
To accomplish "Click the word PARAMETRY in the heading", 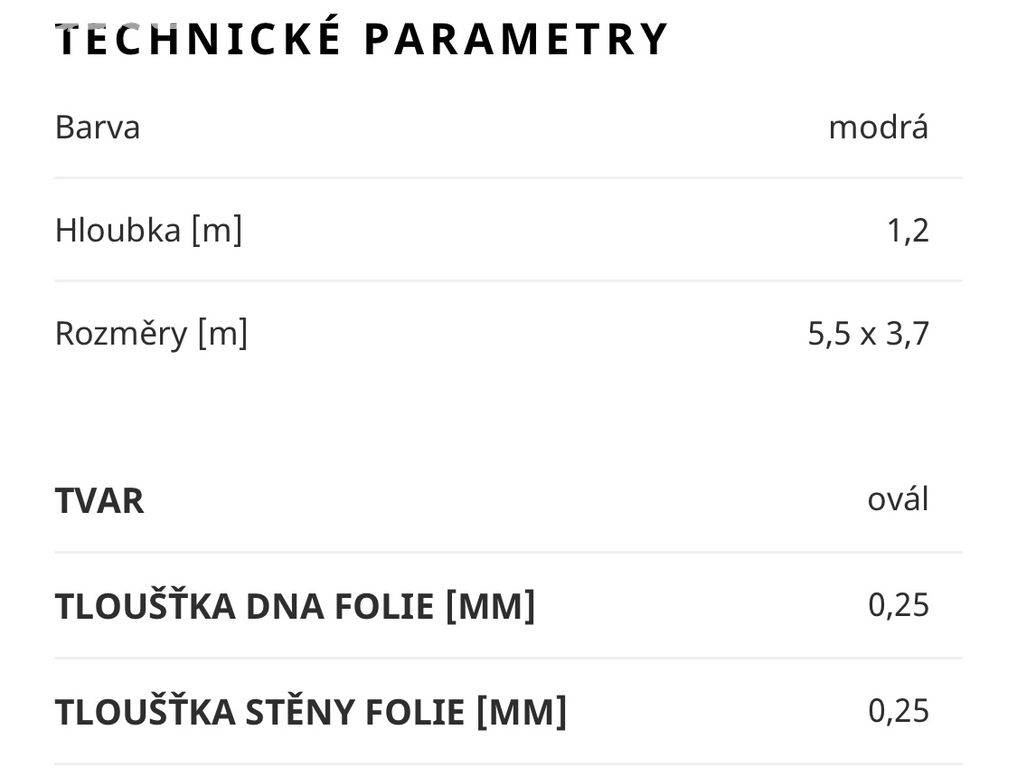I will (516, 40).
